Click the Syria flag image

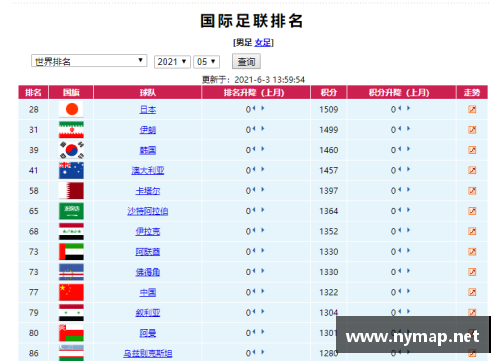click(71, 313)
